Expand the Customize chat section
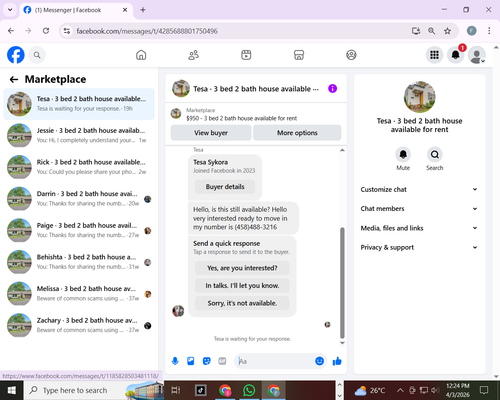 tap(419, 189)
